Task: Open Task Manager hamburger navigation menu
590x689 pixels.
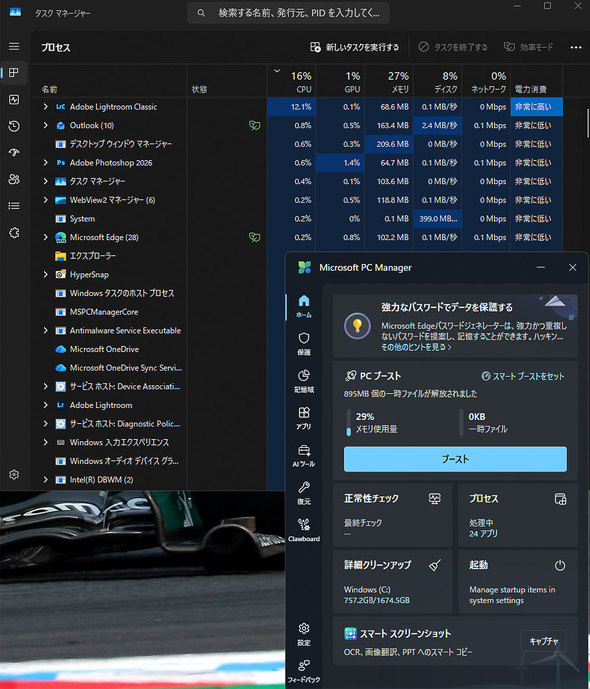Action: click(14, 47)
